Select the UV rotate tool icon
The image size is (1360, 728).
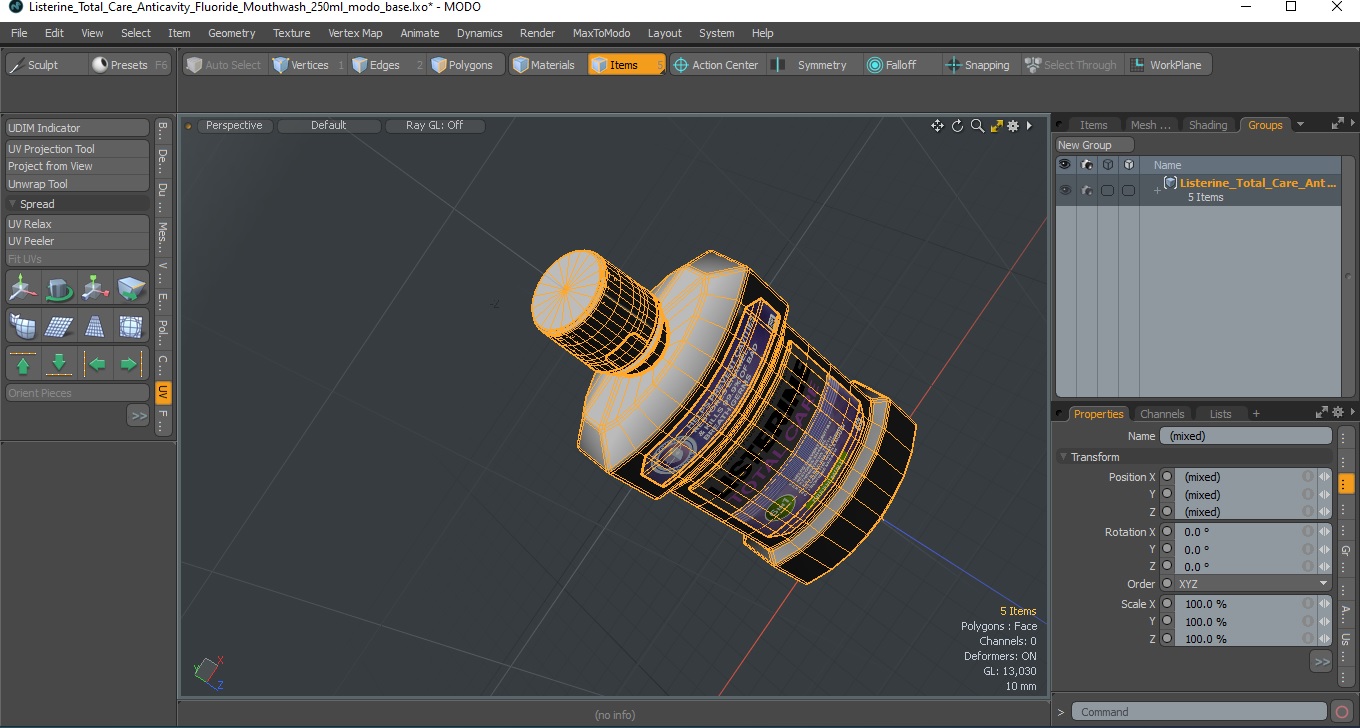[x=59, y=289]
